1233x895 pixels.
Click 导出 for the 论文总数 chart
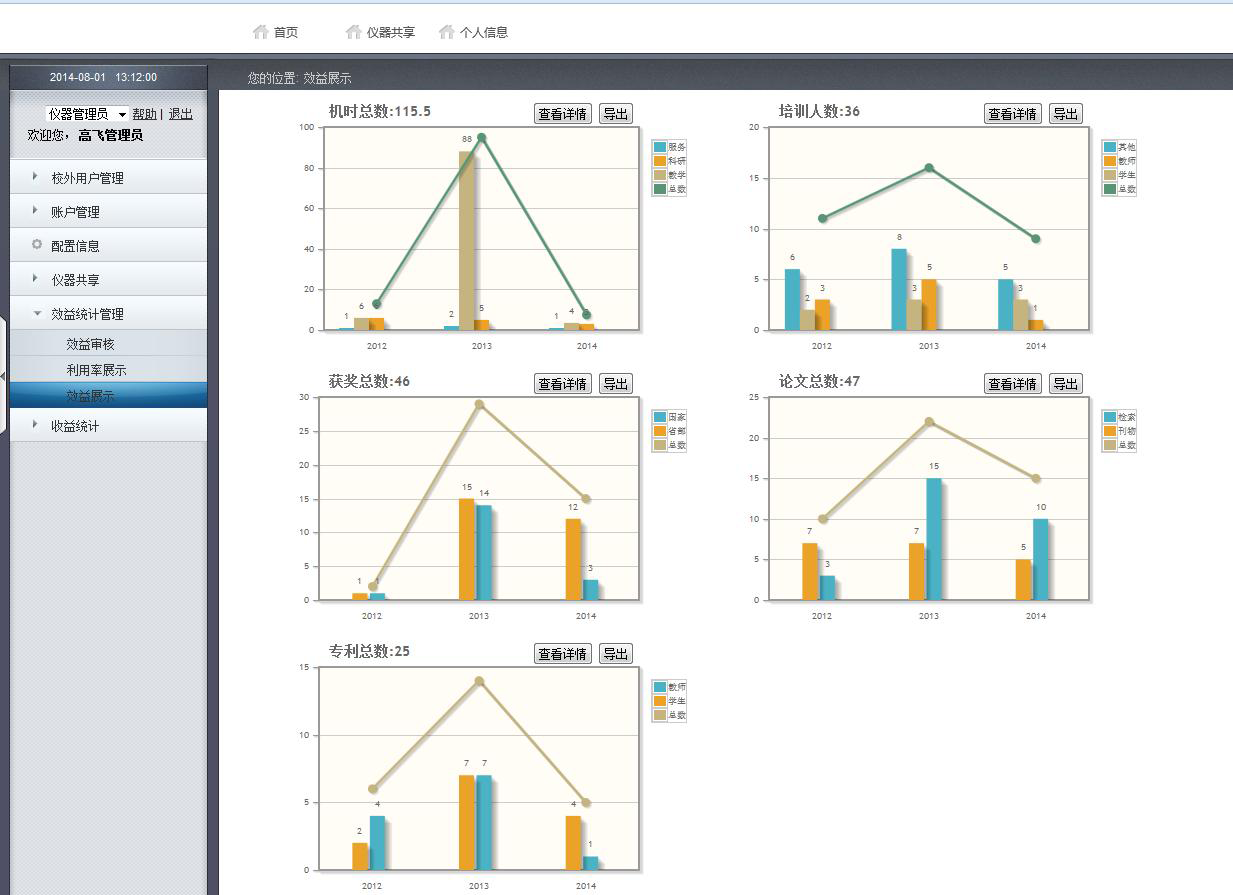point(1065,384)
